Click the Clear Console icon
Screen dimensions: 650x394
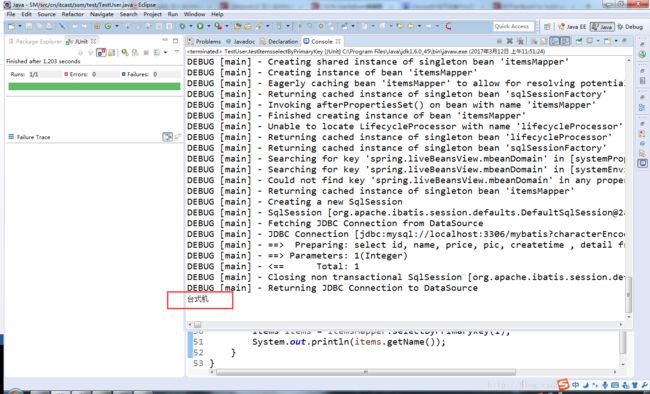click(x=534, y=41)
